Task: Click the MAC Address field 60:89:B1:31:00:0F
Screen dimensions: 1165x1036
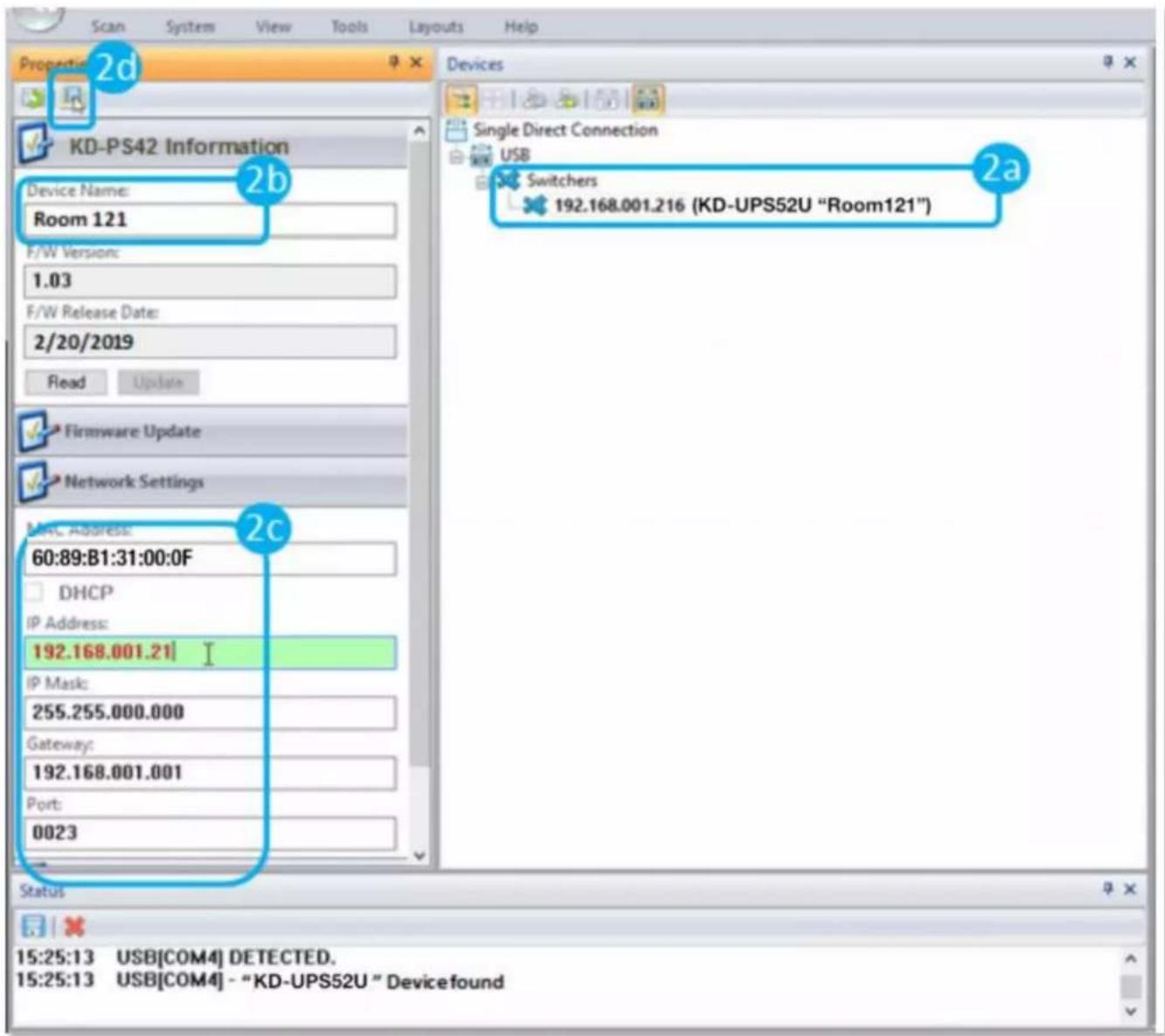Action: [210, 558]
